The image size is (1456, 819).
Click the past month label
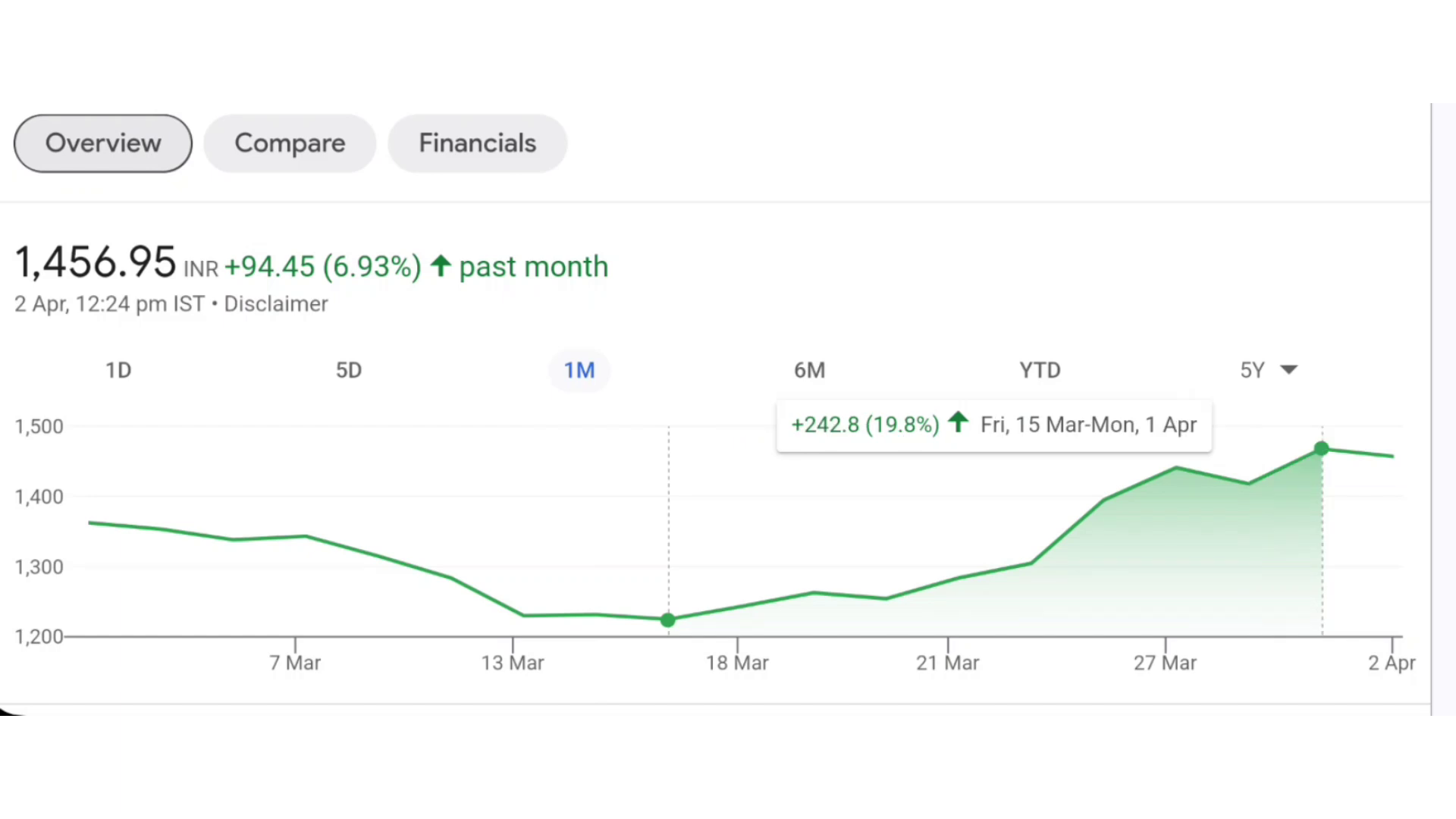pyautogui.click(x=534, y=267)
